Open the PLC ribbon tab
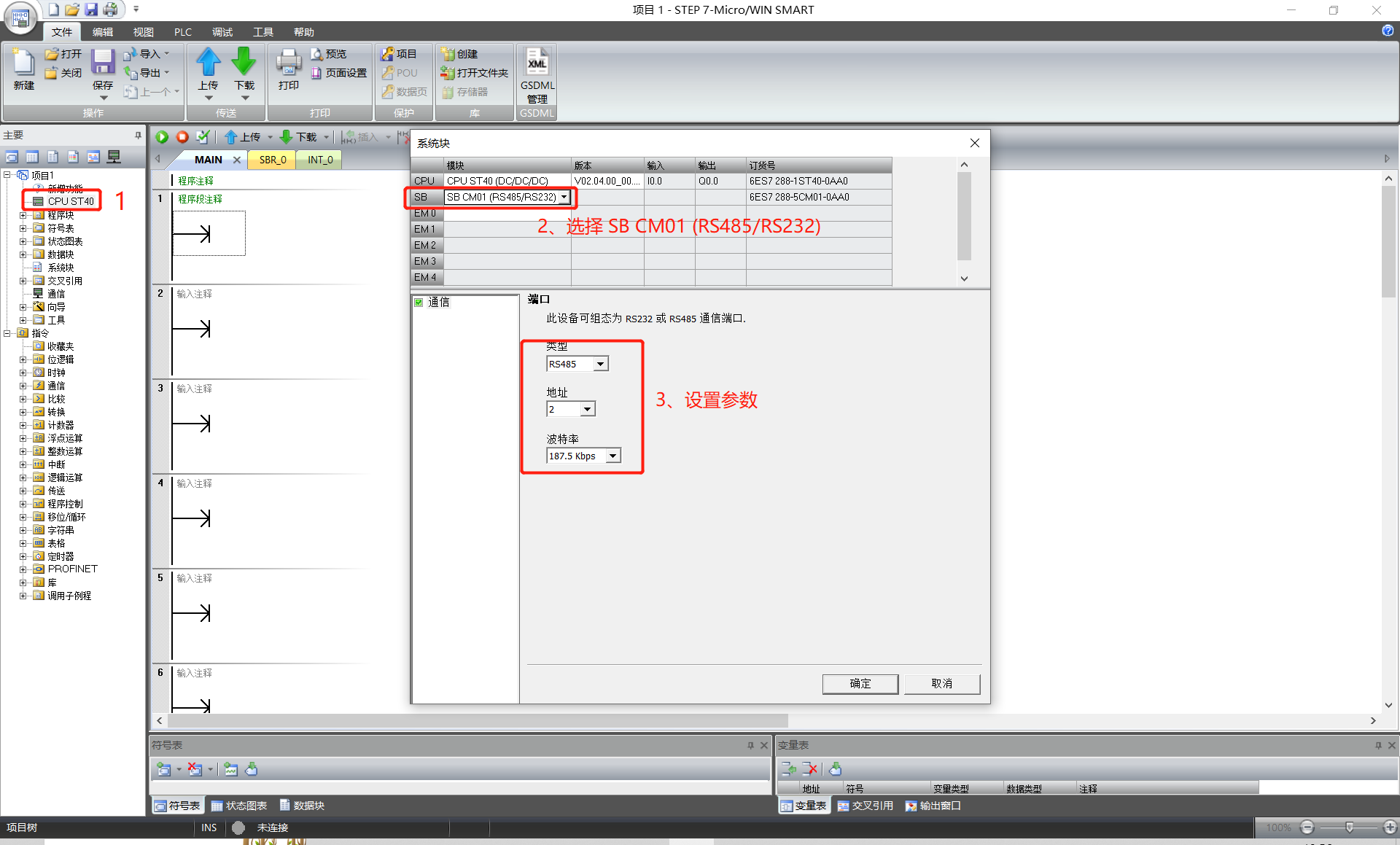Image resolution: width=1400 pixels, height=845 pixels. coord(183,31)
